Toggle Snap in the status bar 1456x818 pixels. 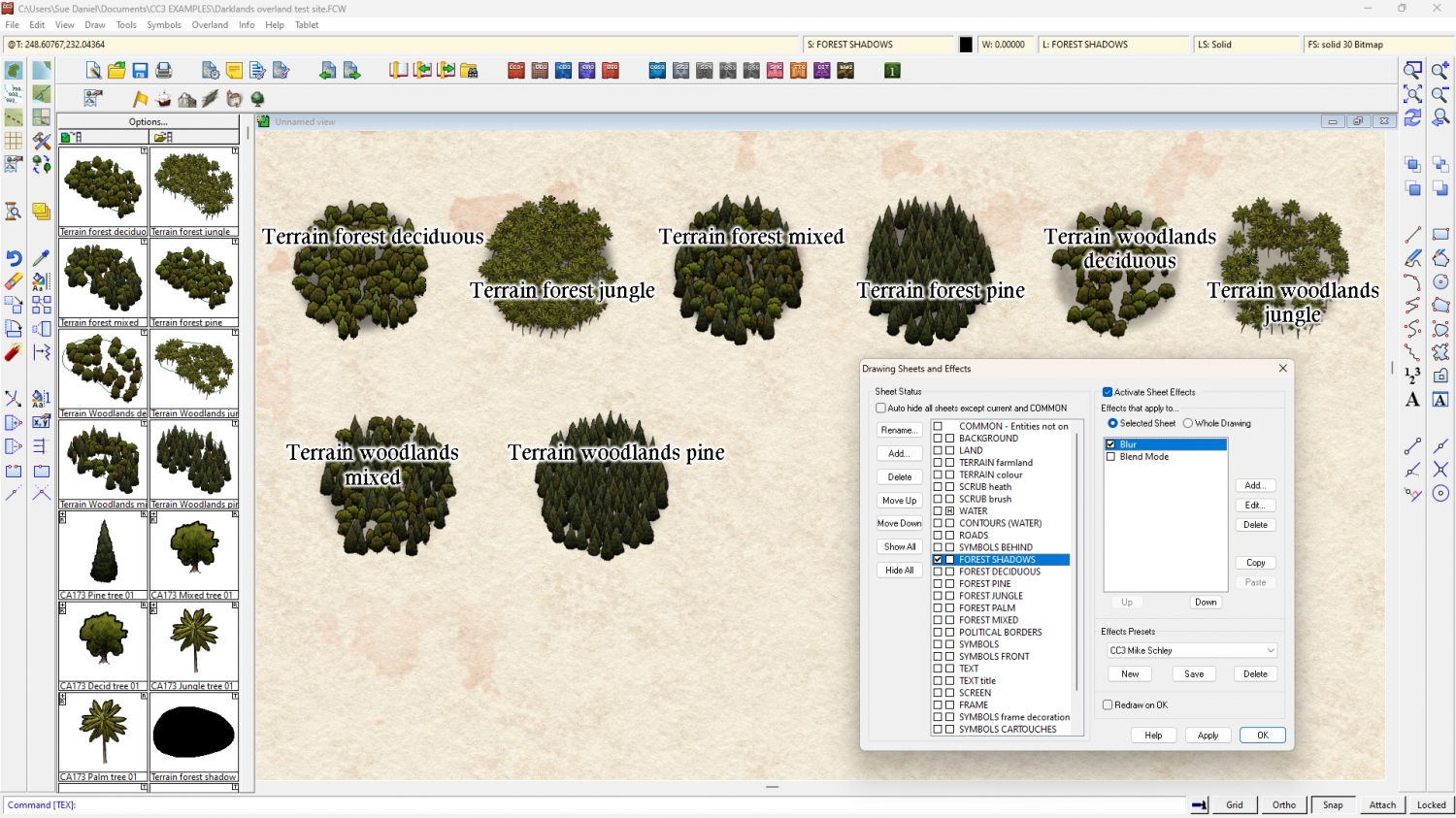(x=1334, y=805)
